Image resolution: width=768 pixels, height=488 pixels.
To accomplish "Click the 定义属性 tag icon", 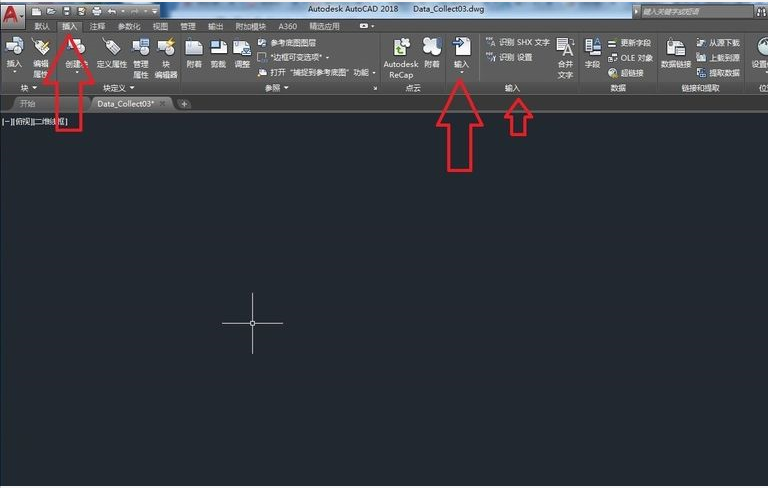I will click(111, 47).
